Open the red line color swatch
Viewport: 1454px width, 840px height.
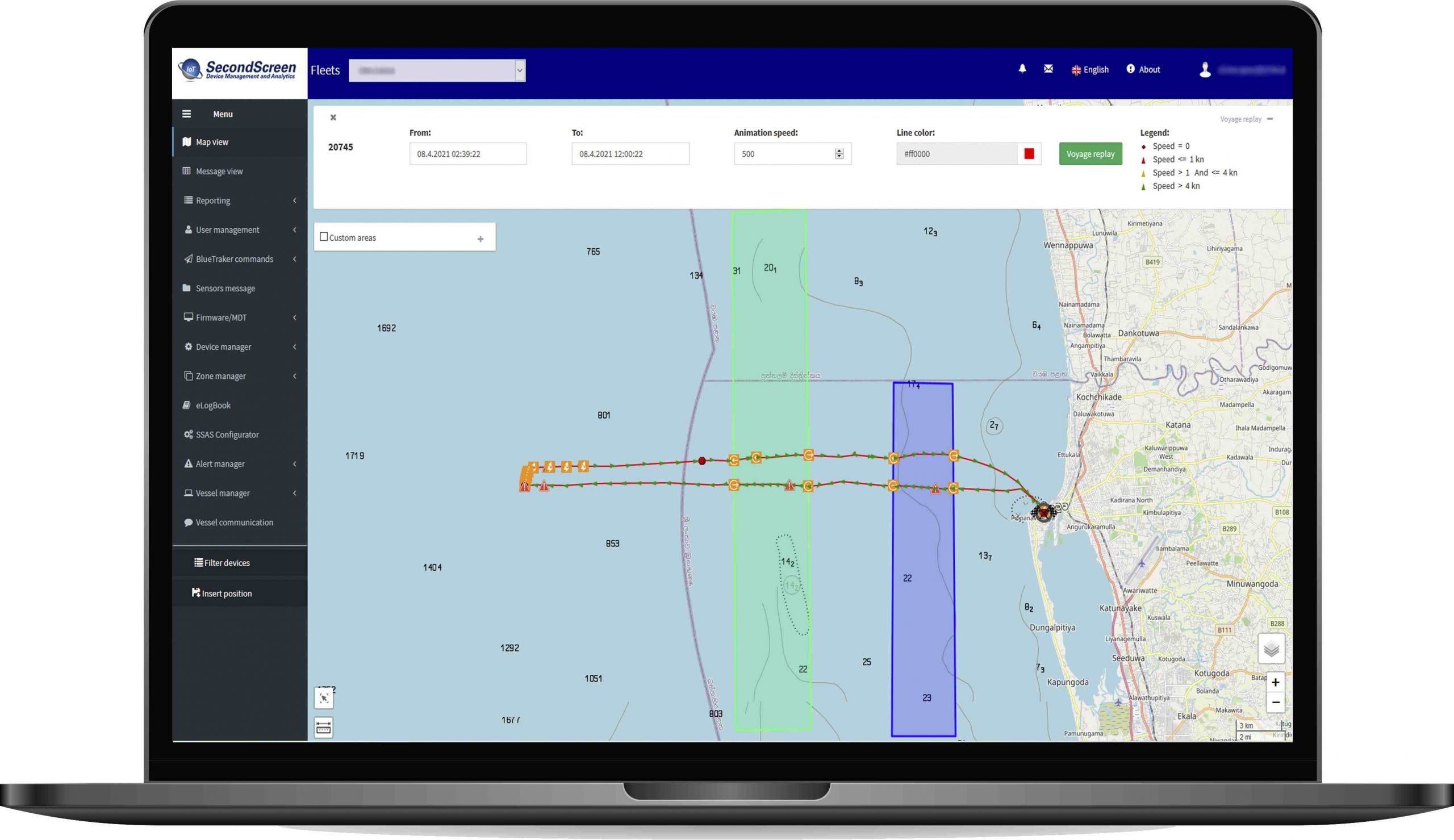1029,154
